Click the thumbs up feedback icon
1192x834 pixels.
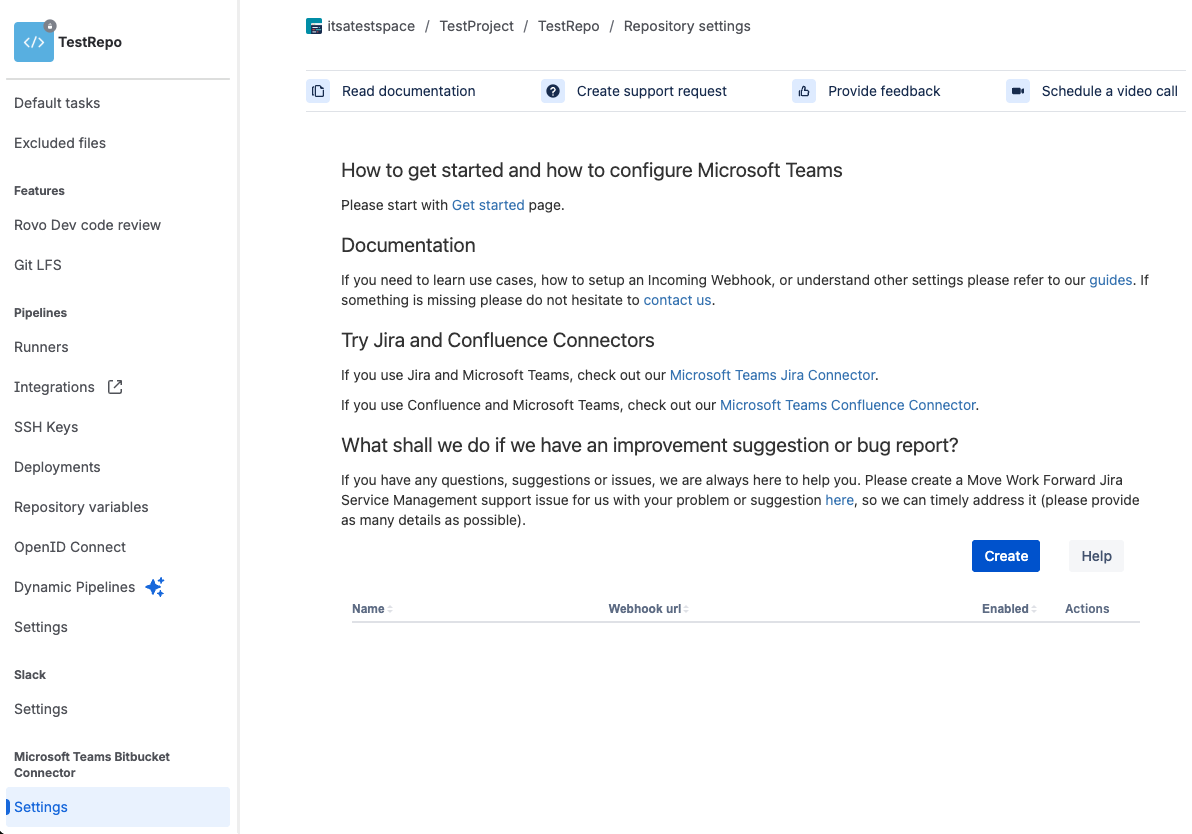click(804, 91)
